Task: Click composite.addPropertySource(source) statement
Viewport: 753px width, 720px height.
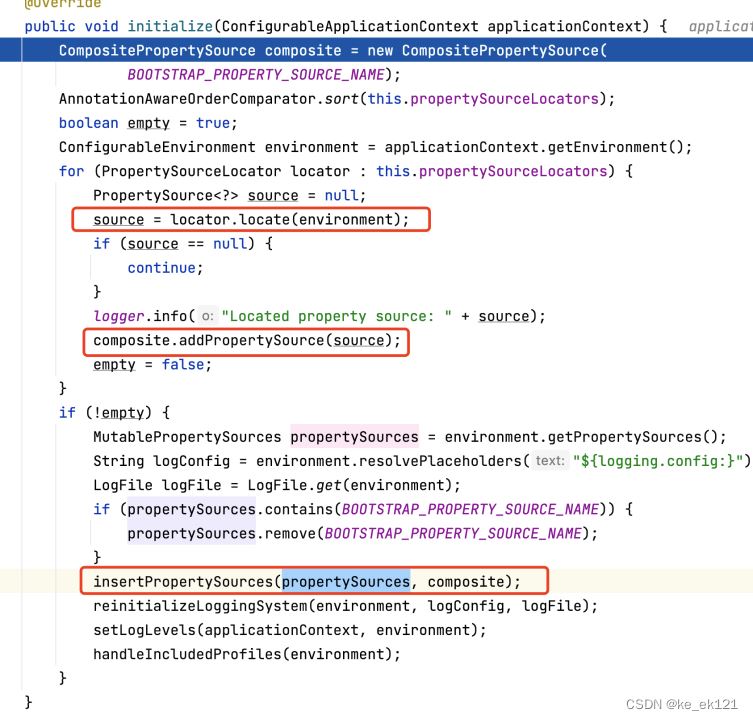Action: (247, 341)
